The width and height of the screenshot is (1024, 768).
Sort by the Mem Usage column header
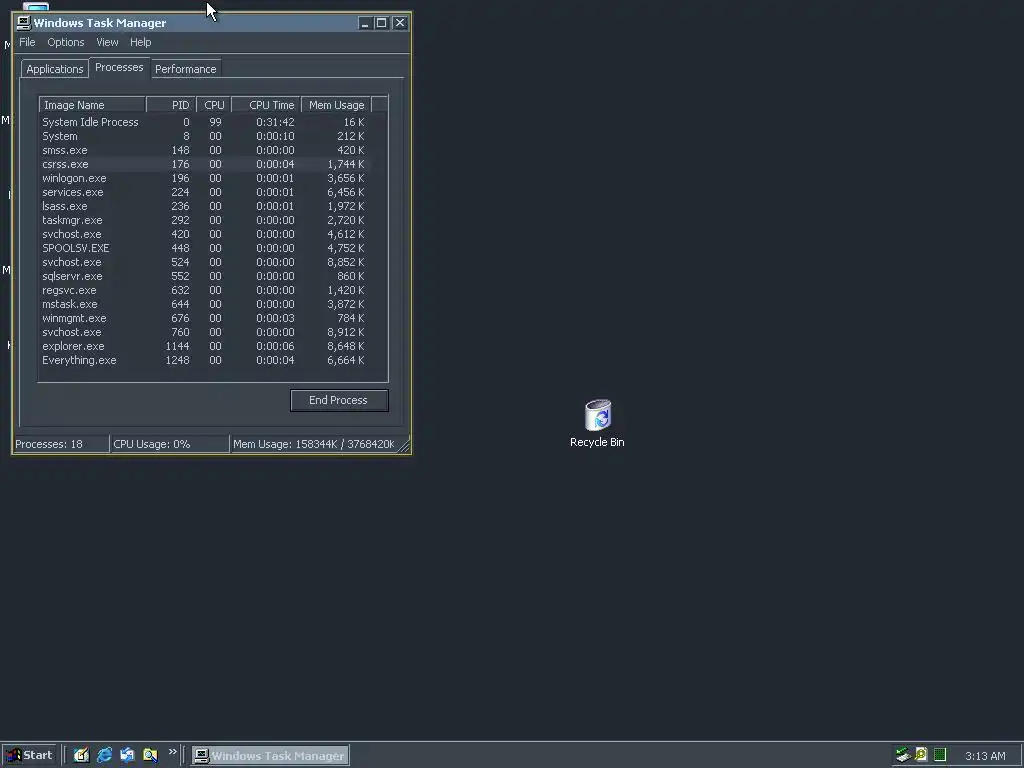[x=336, y=105]
